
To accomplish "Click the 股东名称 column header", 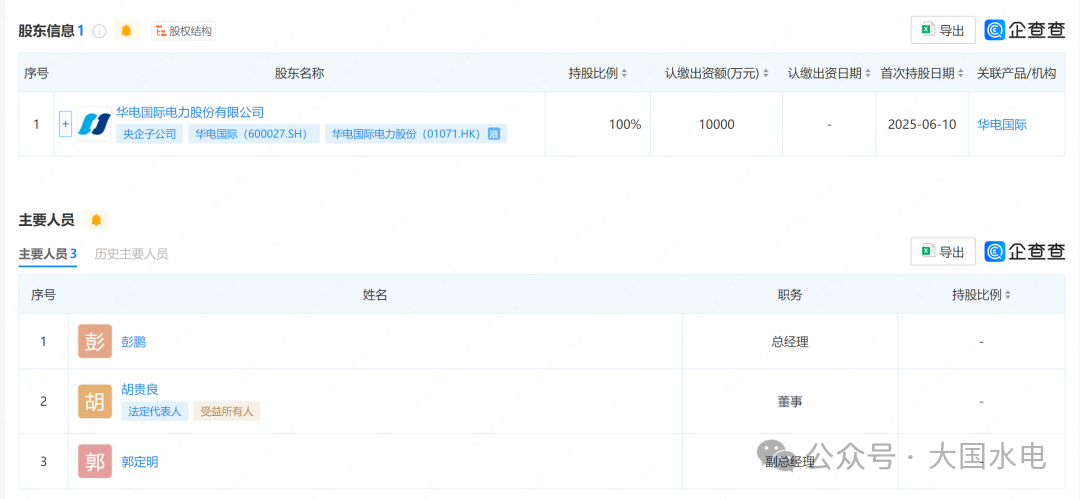I will point(300,74).
